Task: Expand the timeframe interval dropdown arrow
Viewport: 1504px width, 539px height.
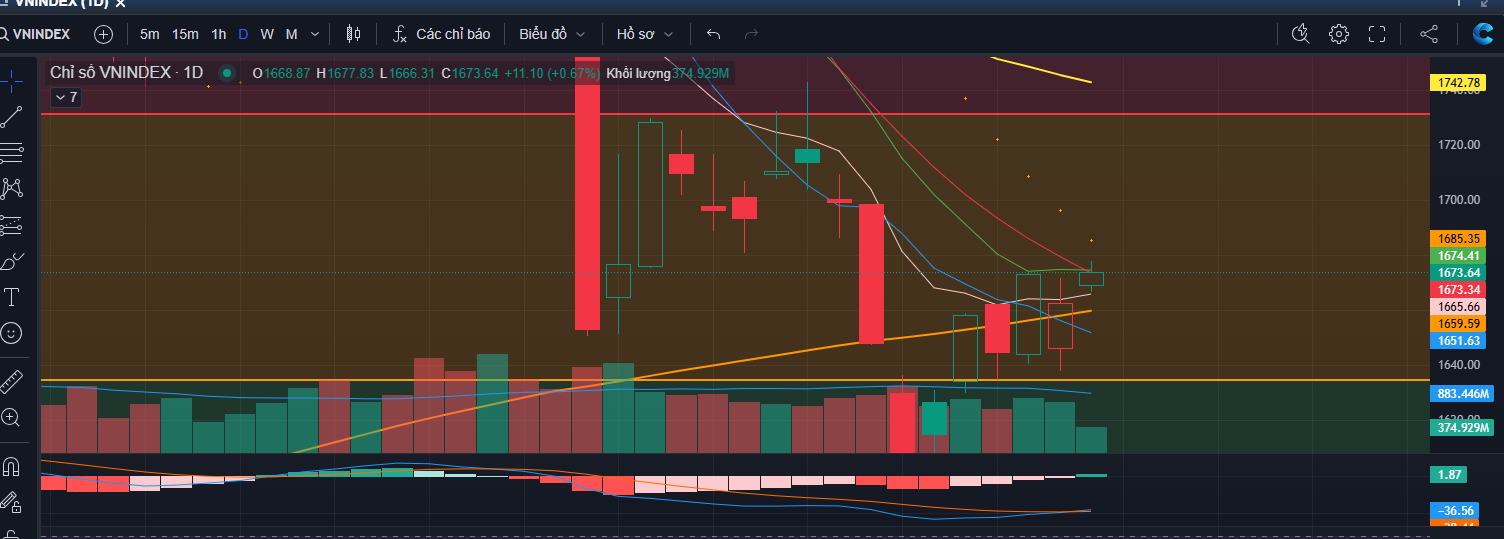Action: (315, 34)
